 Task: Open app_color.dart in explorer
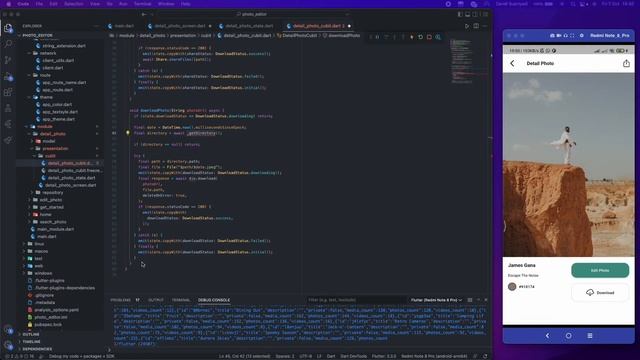(x=57, y=104)
